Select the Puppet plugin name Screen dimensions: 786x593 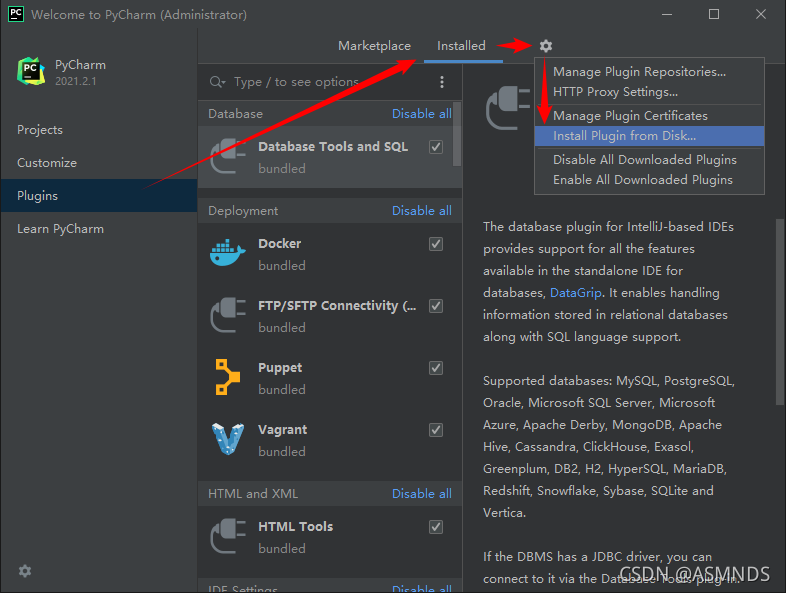[x=280, y=368]
